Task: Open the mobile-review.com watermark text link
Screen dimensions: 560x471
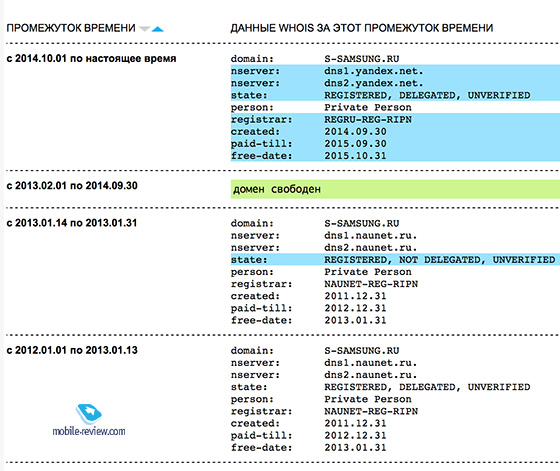Action: tap(89, 431)
